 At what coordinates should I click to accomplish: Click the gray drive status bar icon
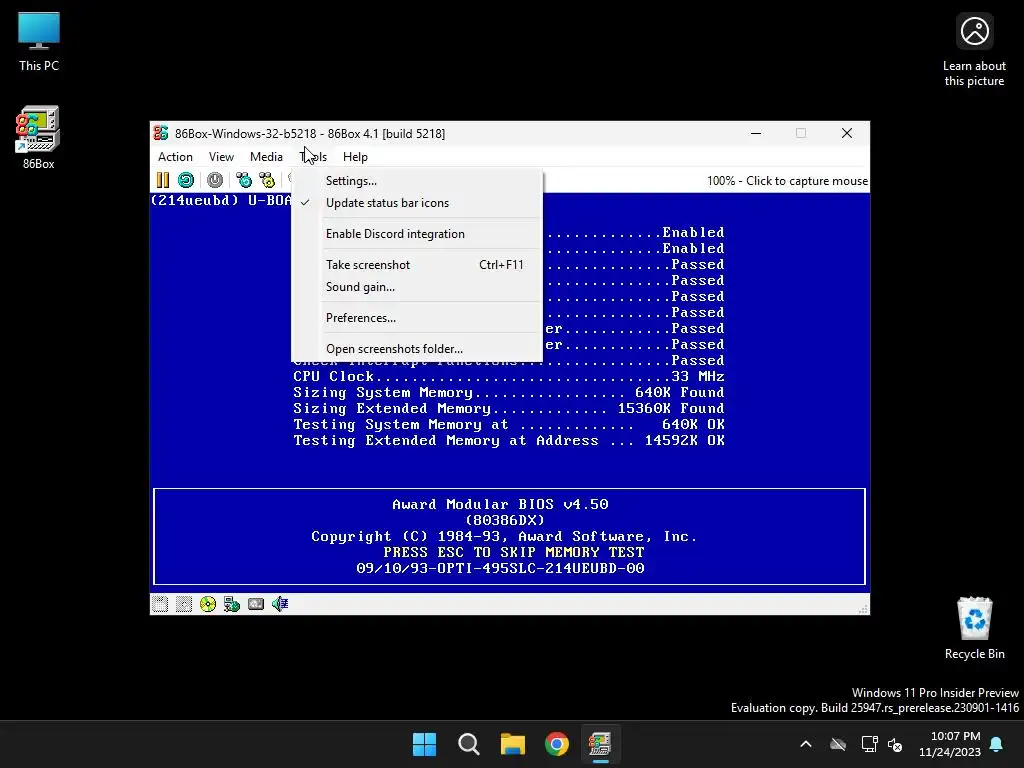(x=256, y=604)
